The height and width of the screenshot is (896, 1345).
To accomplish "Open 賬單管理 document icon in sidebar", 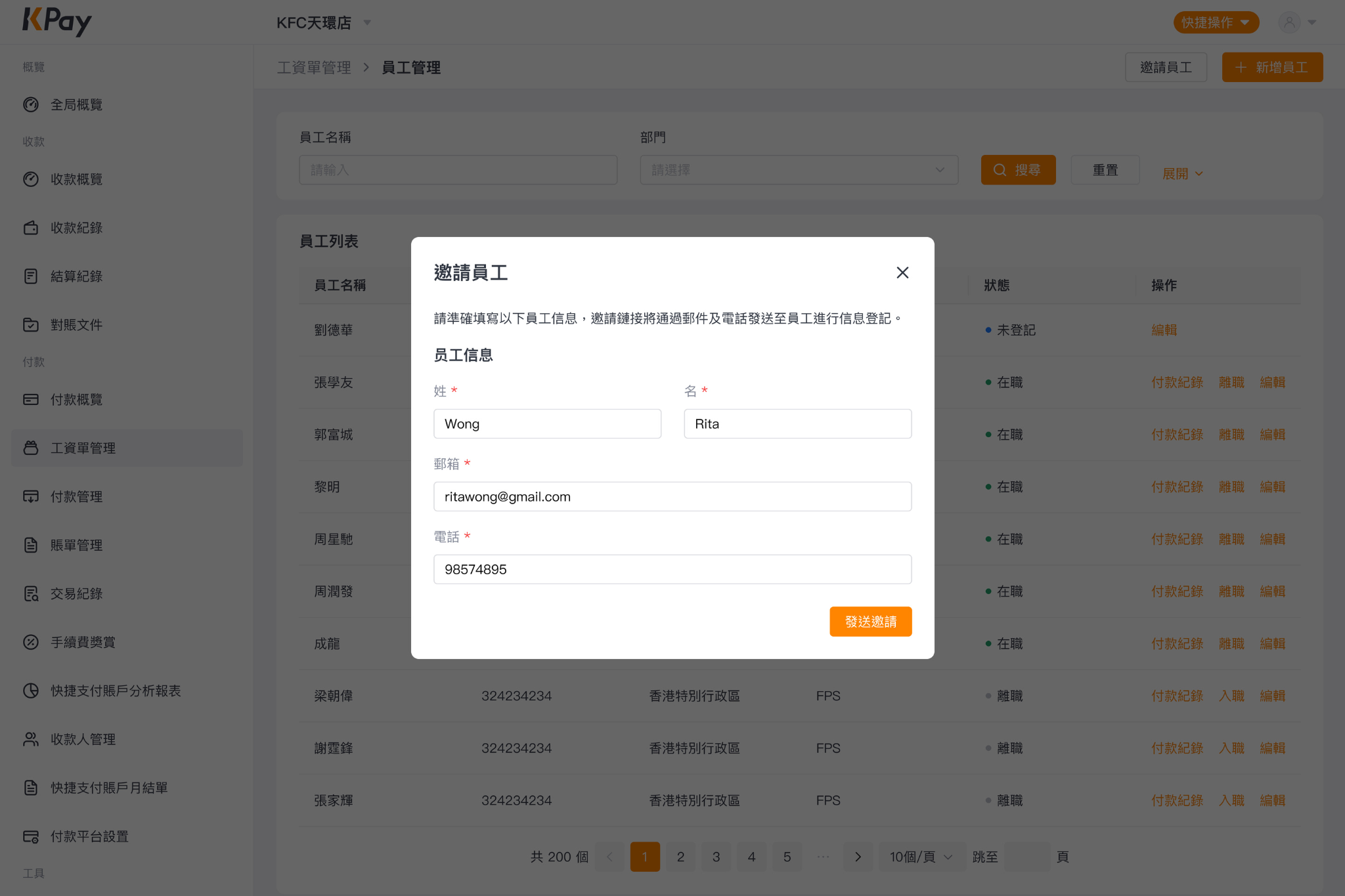I will coord(31,545).
